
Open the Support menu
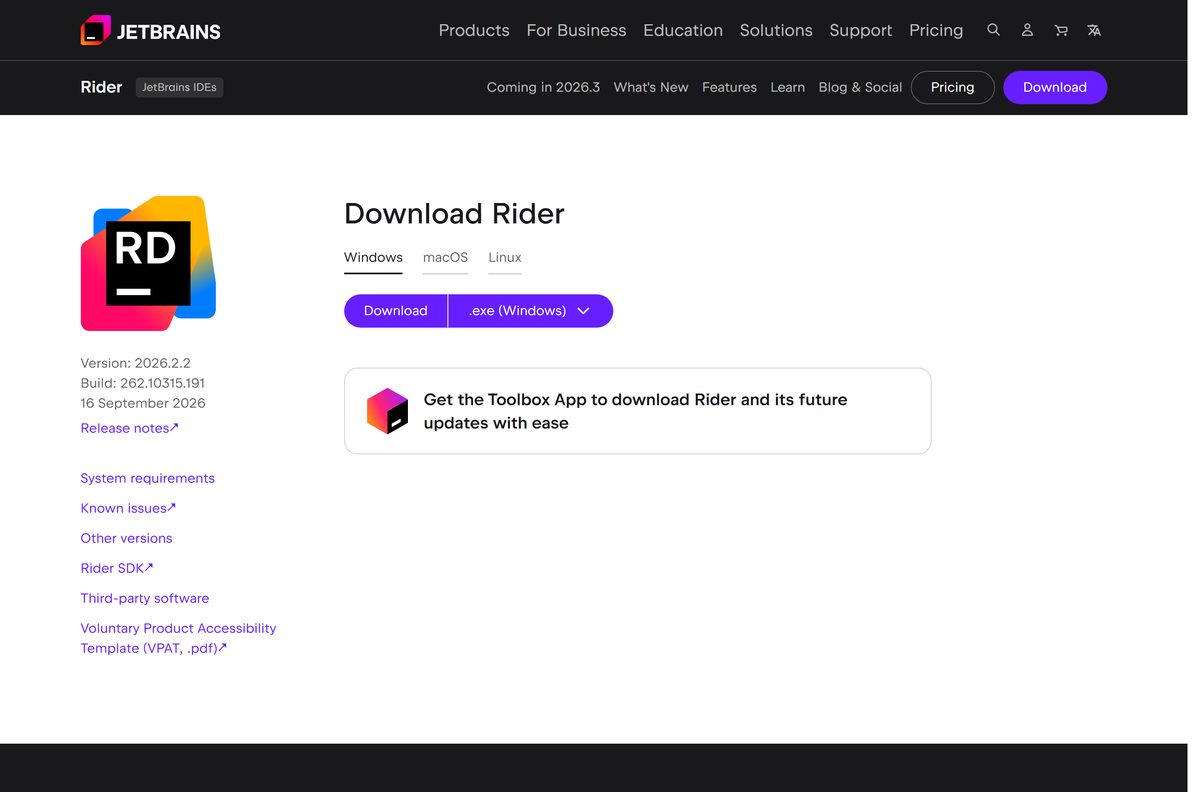861,30
